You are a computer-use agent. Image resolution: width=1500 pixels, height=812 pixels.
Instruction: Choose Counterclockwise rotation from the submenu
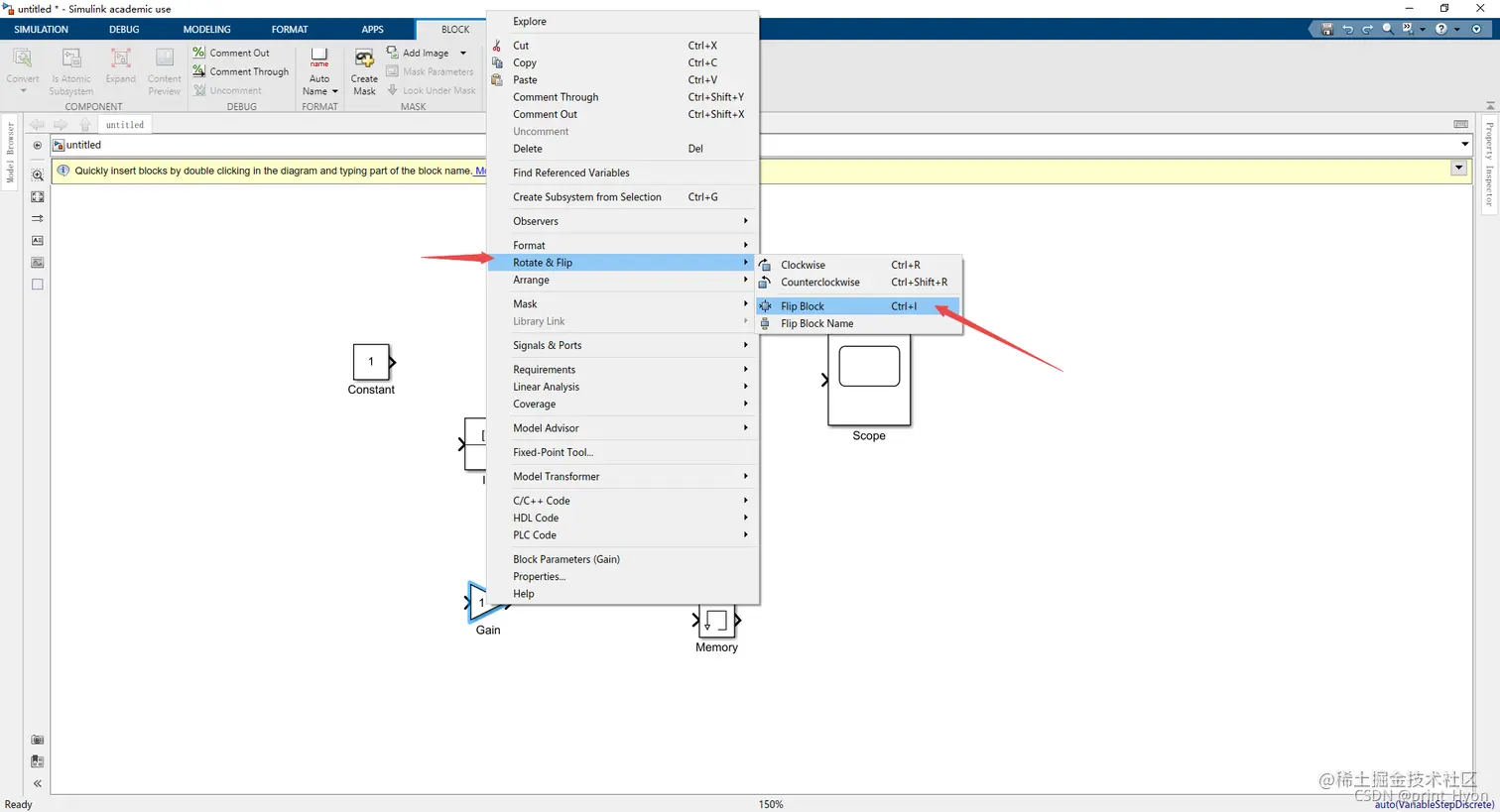click(x=858, y=283)
